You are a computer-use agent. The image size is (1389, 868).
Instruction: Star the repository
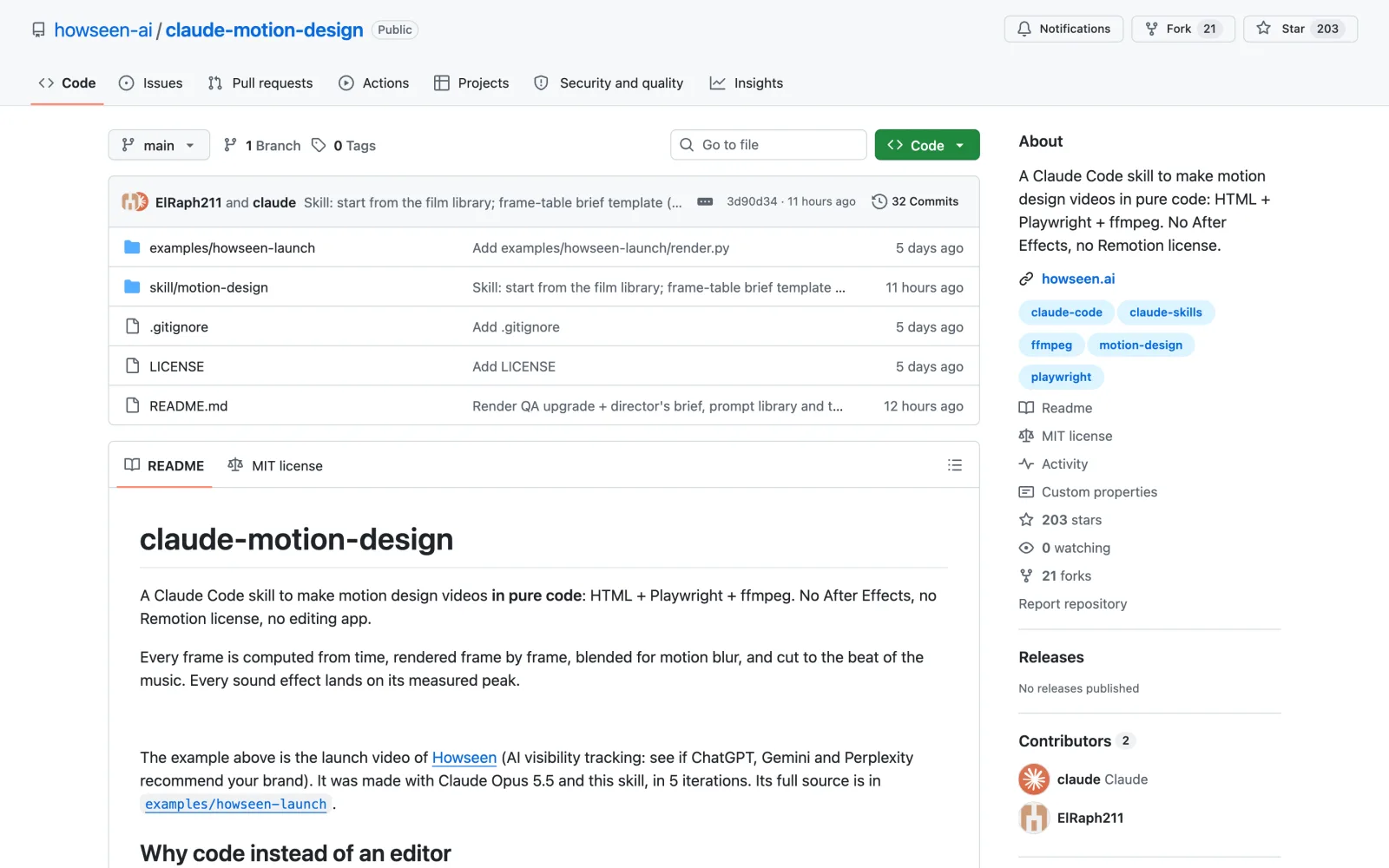click(1300, 29)
